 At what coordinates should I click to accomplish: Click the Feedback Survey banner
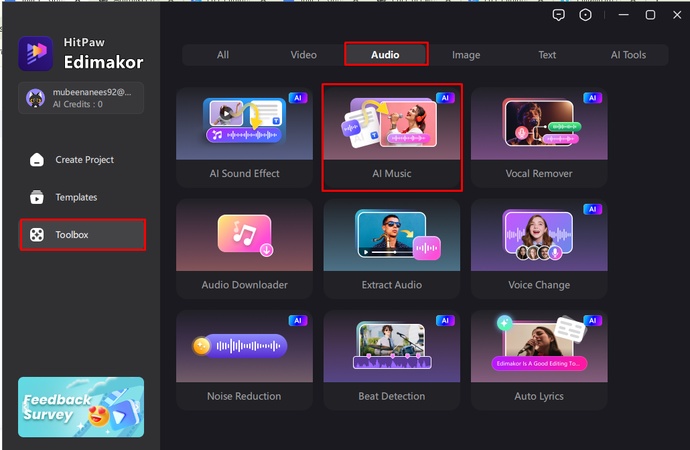(x=81, y=407)
